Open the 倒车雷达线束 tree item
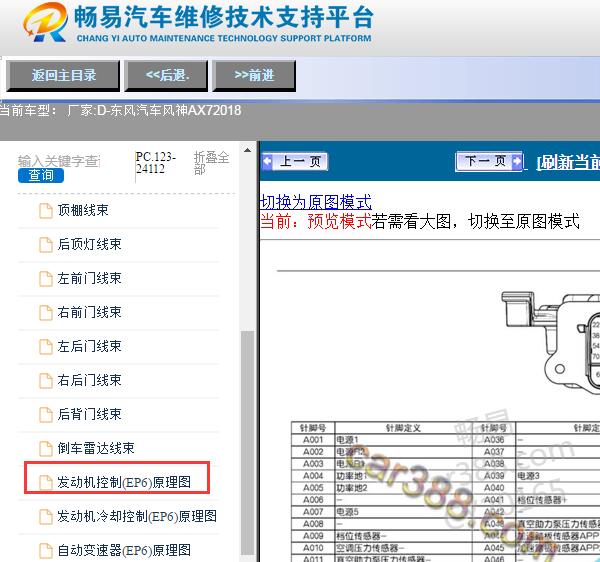Screen dimensions: 600x562 96,448
